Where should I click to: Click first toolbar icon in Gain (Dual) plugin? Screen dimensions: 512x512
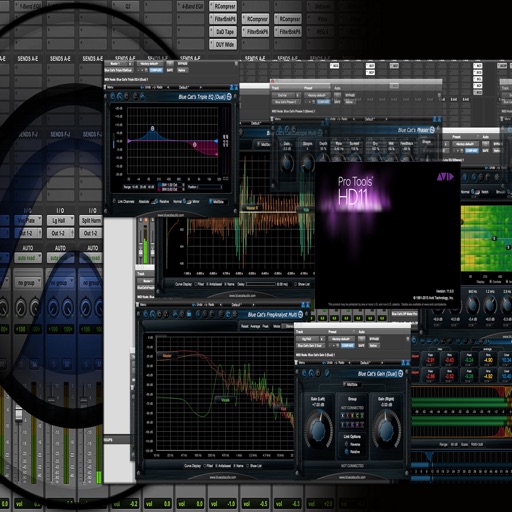[304, 373]
